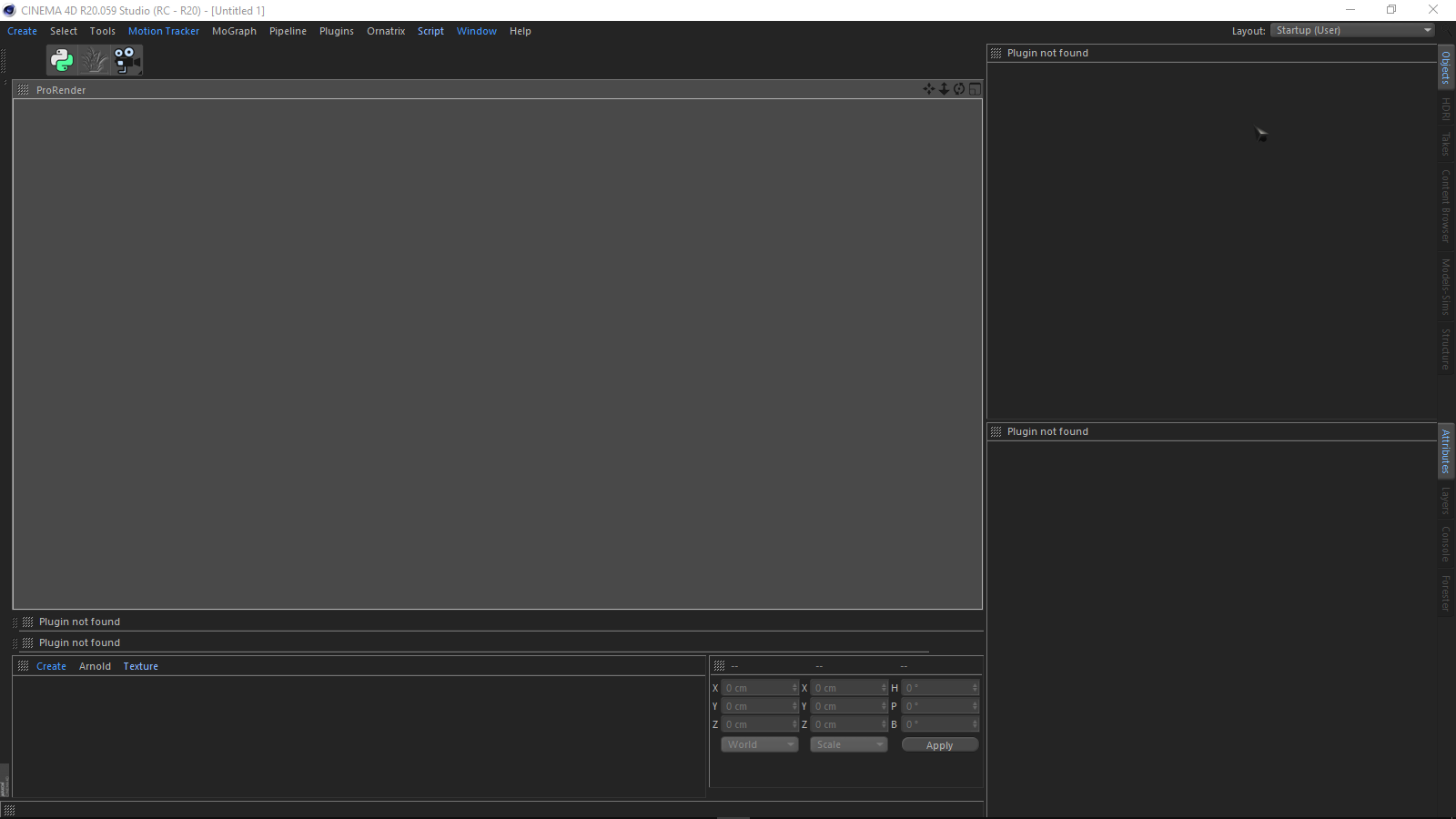Image resolution: width=1456 pixels, height=819 pixels.
Task: Click the ProRender viewport move icon
Action: coord(928,89)
